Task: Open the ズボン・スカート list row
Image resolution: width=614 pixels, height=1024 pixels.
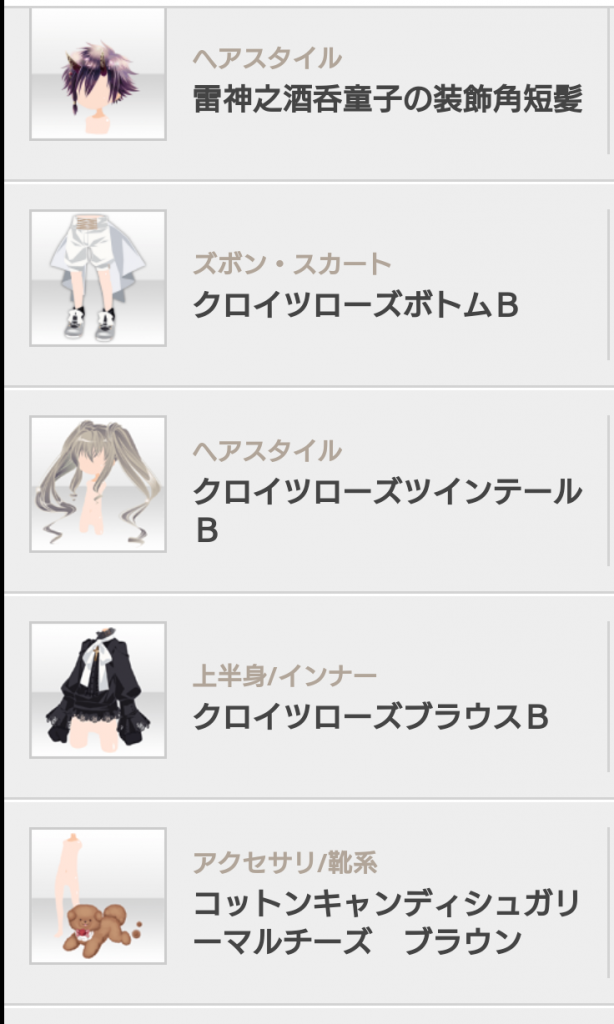Action: pyautogui.click(x=309, y=285)
